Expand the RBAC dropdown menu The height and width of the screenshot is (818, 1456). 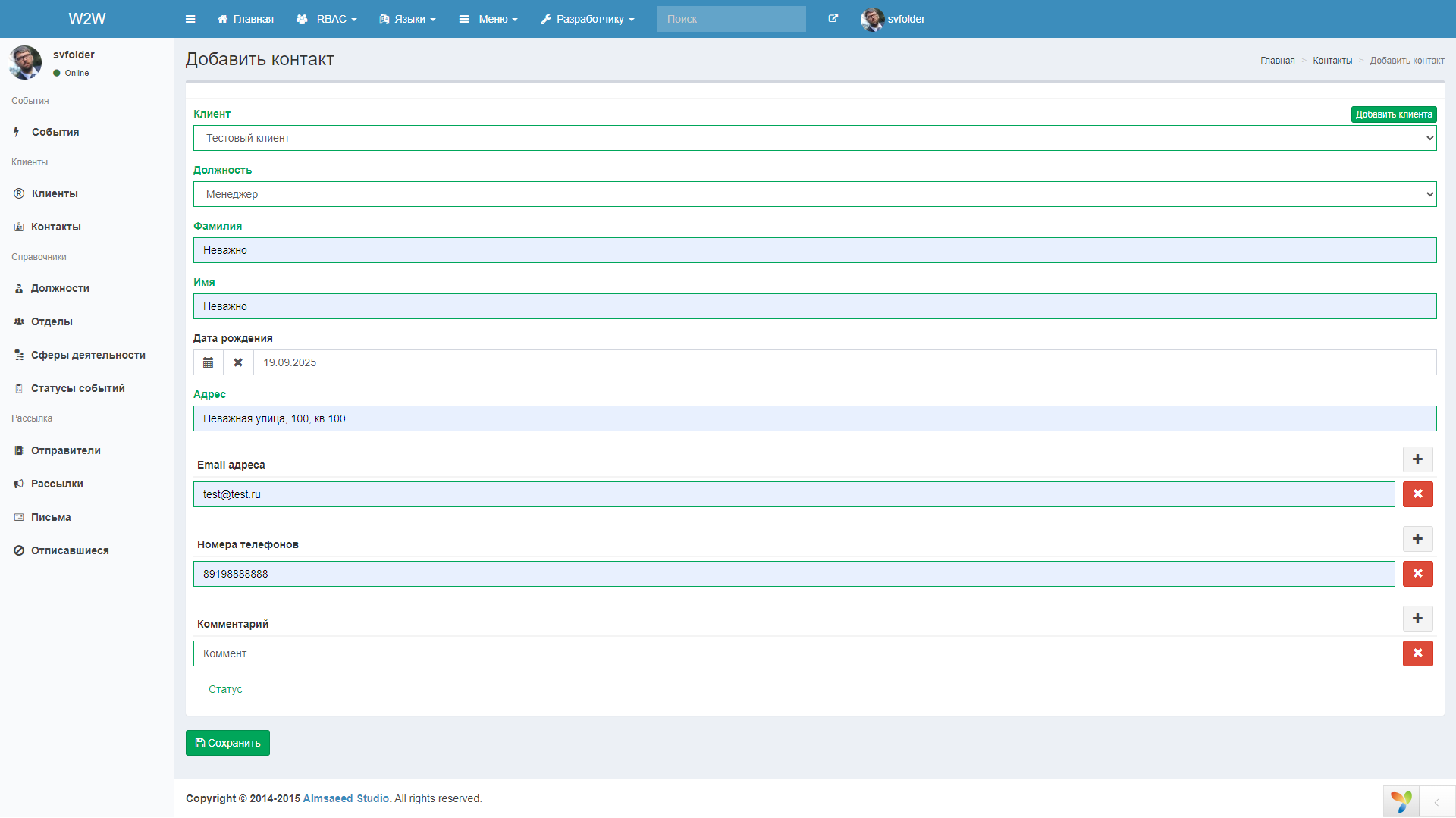click(327, 19)
